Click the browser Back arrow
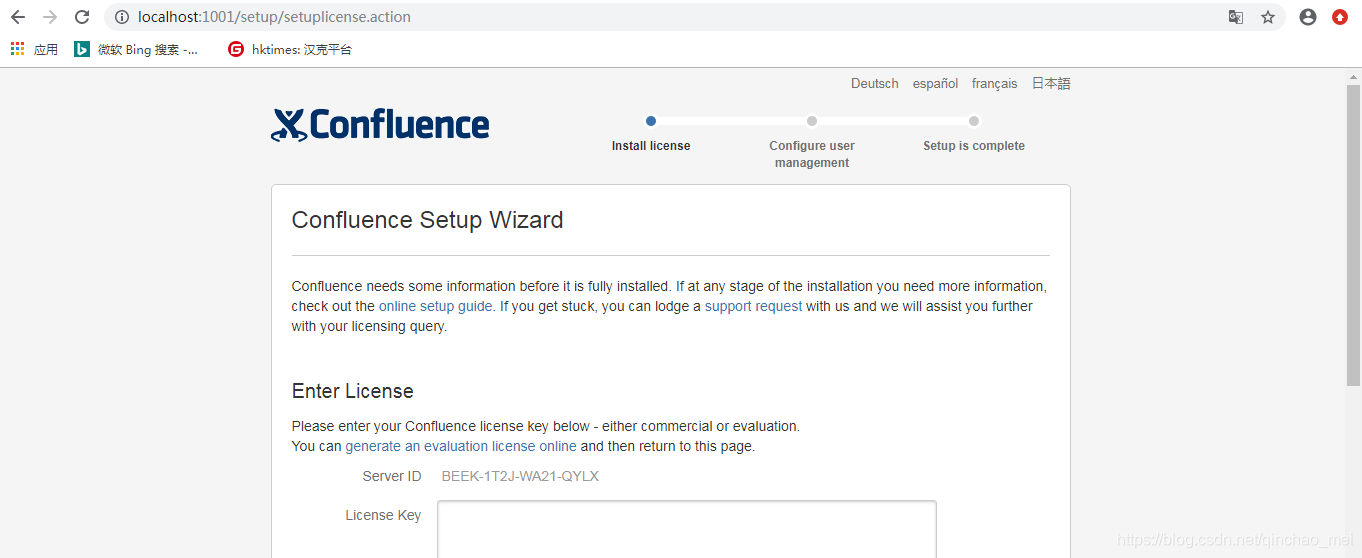The width and height of the screenshot is (1362, 558). (18, 17)
